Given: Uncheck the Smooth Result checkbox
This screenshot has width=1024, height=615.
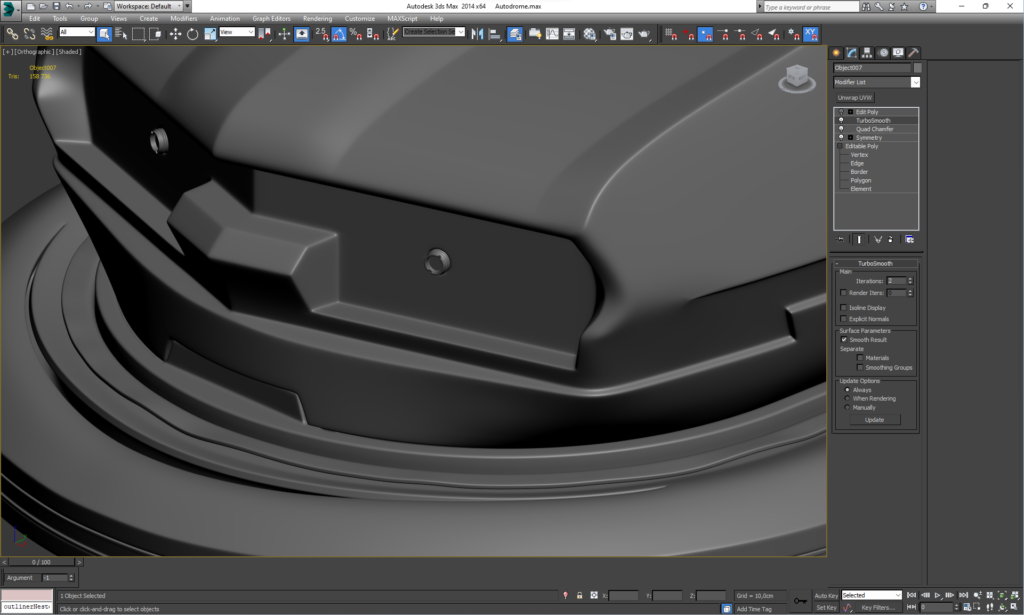Looking at the screenshot, I should pos(843,340).
